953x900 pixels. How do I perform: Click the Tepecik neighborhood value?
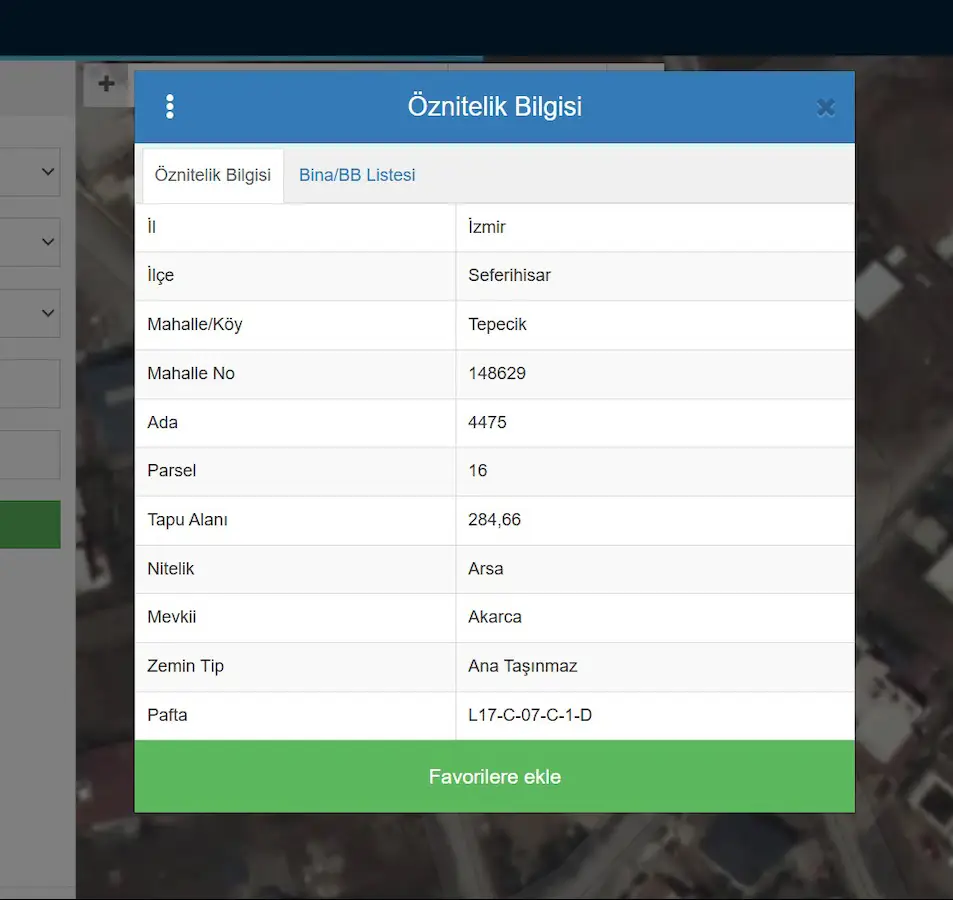pyautogui.click(x=497, y=325)
